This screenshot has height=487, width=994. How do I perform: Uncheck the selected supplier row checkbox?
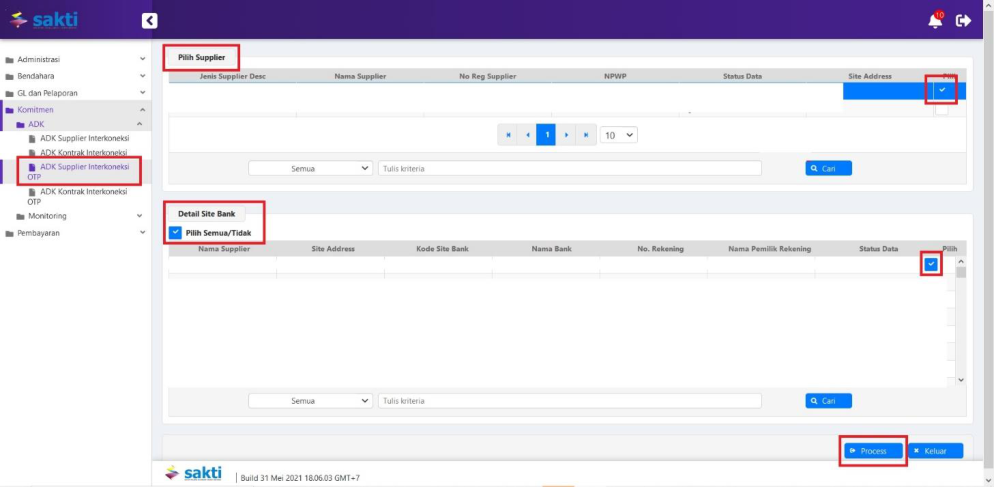941,90
